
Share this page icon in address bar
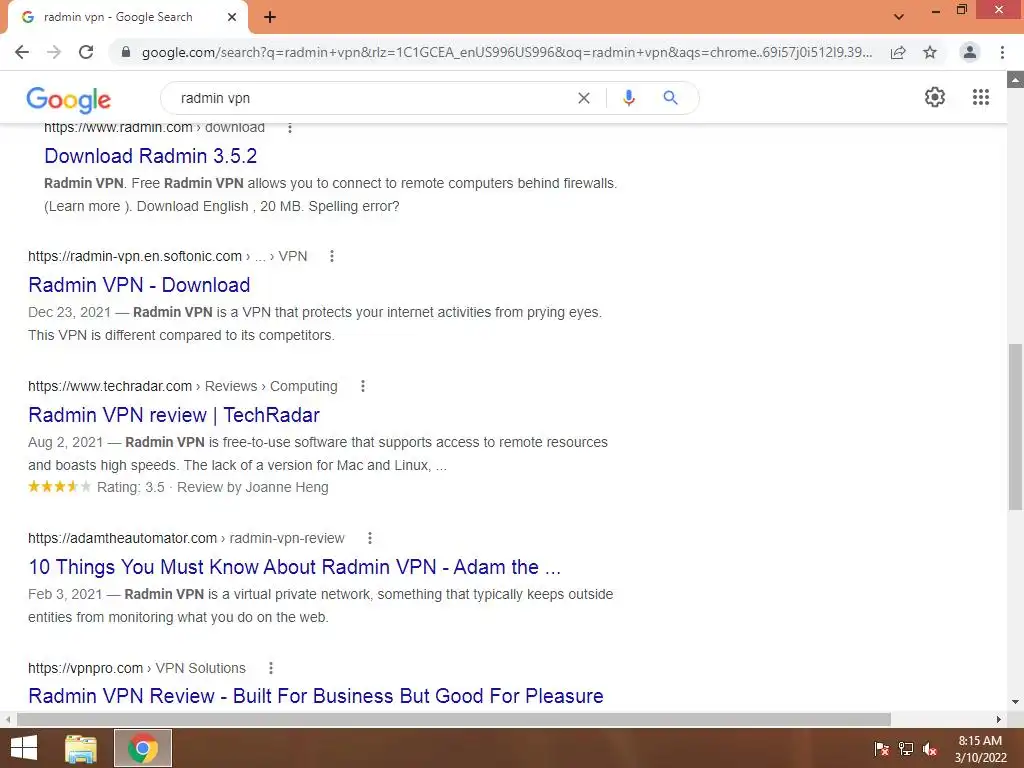coord(899,52)
